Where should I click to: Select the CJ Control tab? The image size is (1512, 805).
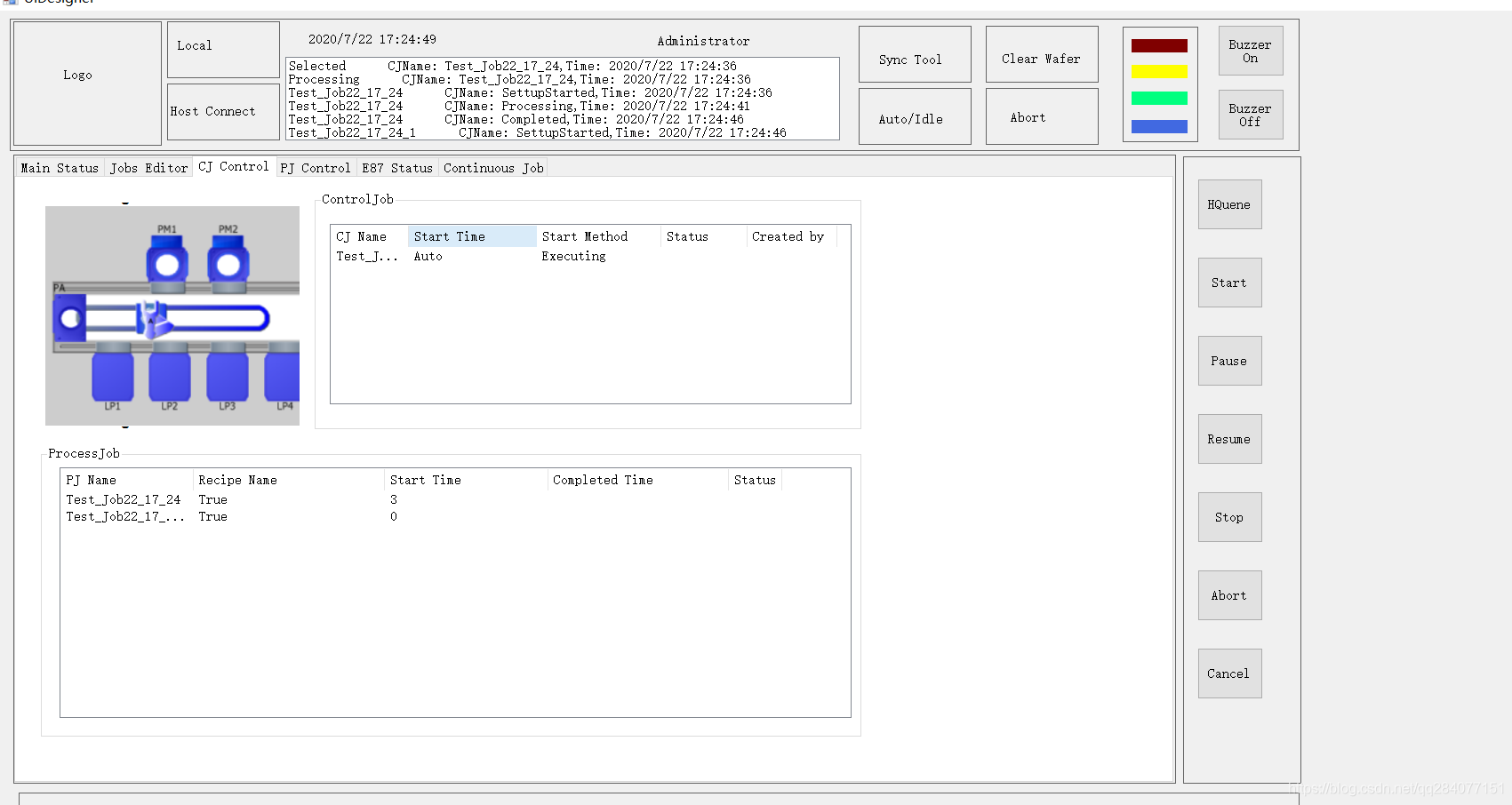233,166
